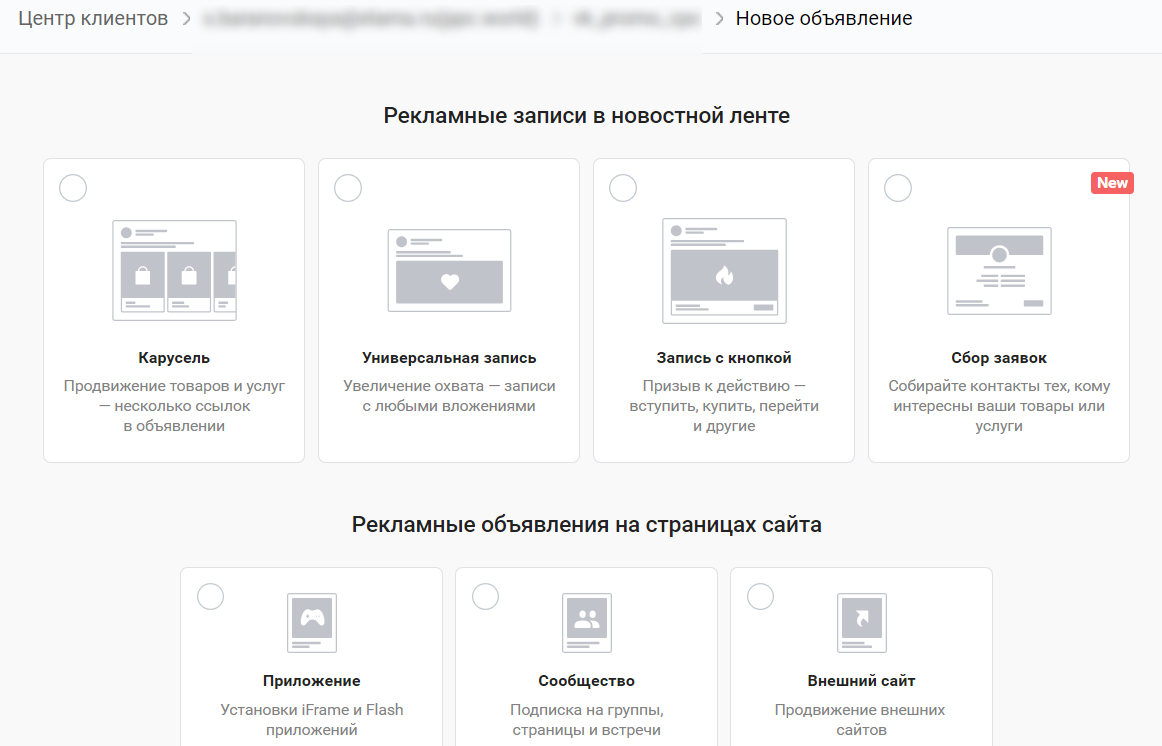Click the red New badge
1162x746 pixels.
point(1112,183)
